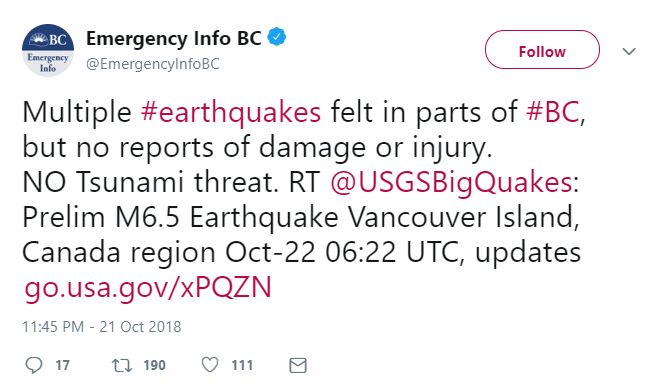The height and width of the screenshot is (385, 662).
Task: Open the #BC hashtag link
Action: 553,112
